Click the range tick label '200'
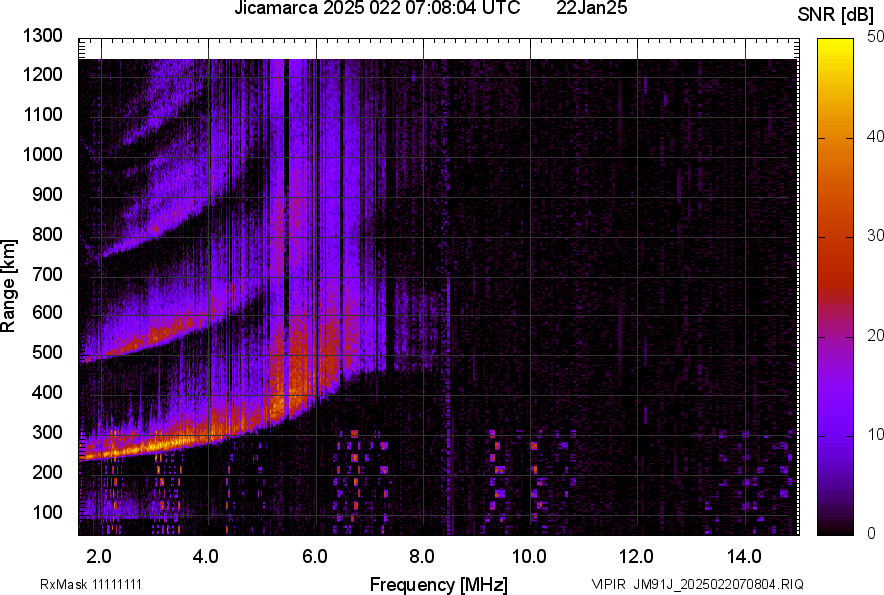The image size is (884, 595). pyautogui.click(x=47, y=472)
